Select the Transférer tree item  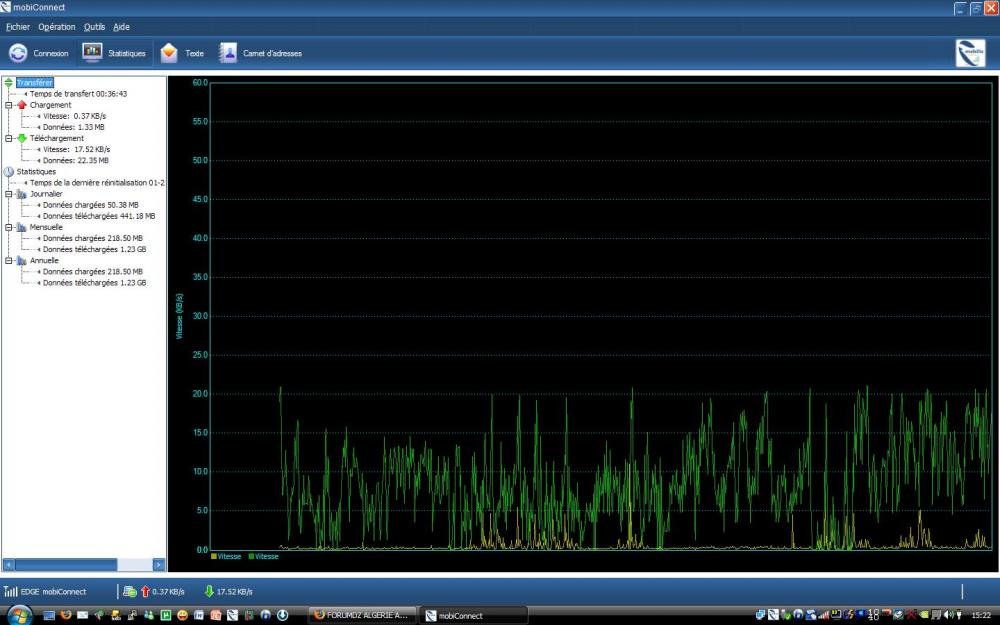point(34,83)
